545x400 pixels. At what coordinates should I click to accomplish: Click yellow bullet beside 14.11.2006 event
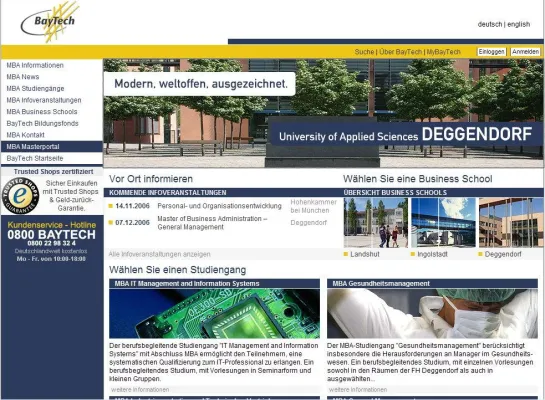tap(111, 206)
